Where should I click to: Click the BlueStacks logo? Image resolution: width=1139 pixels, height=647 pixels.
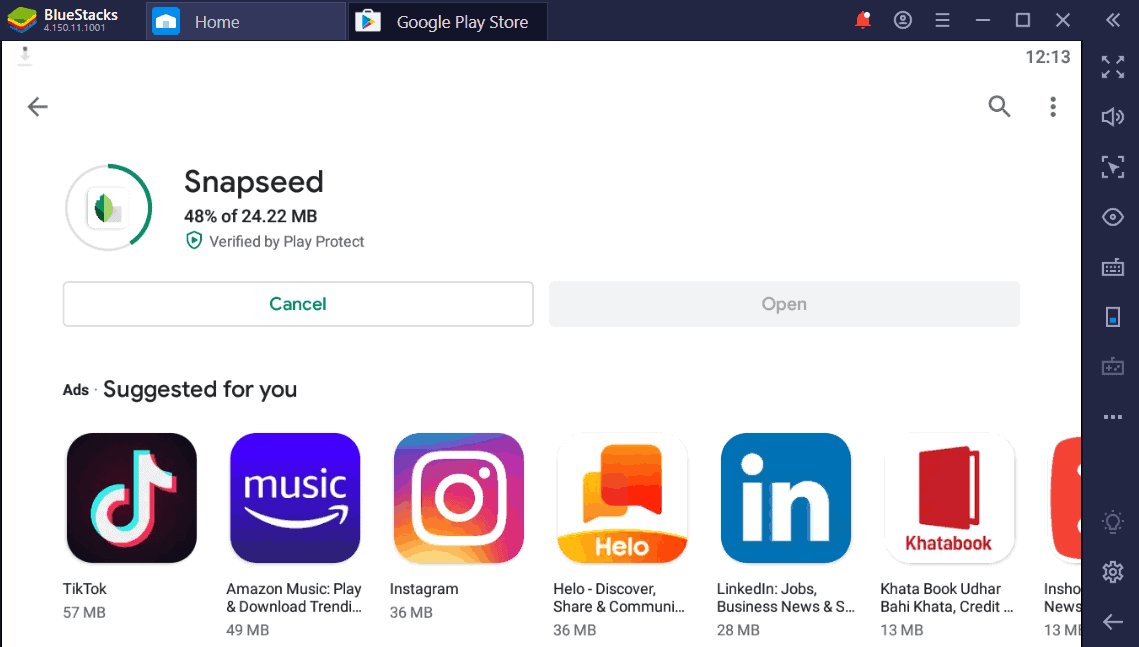click(x=22, y=20)
